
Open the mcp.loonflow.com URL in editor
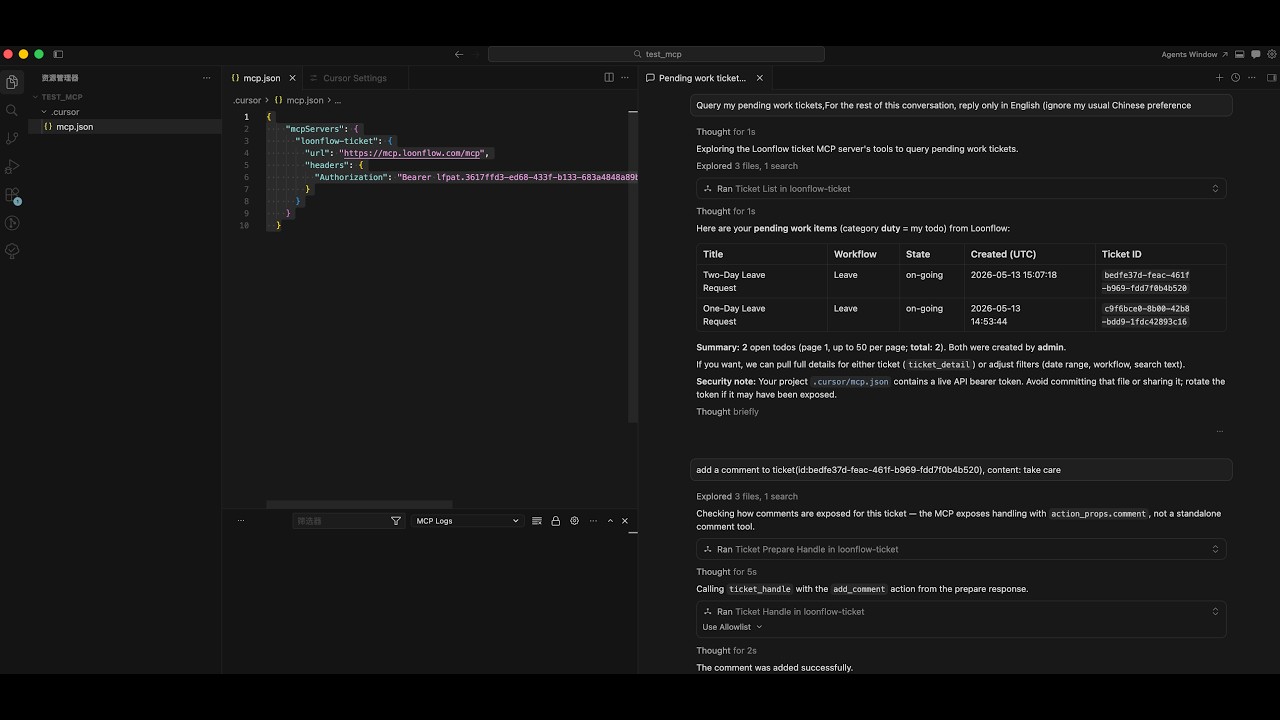[x=413, y=153]
